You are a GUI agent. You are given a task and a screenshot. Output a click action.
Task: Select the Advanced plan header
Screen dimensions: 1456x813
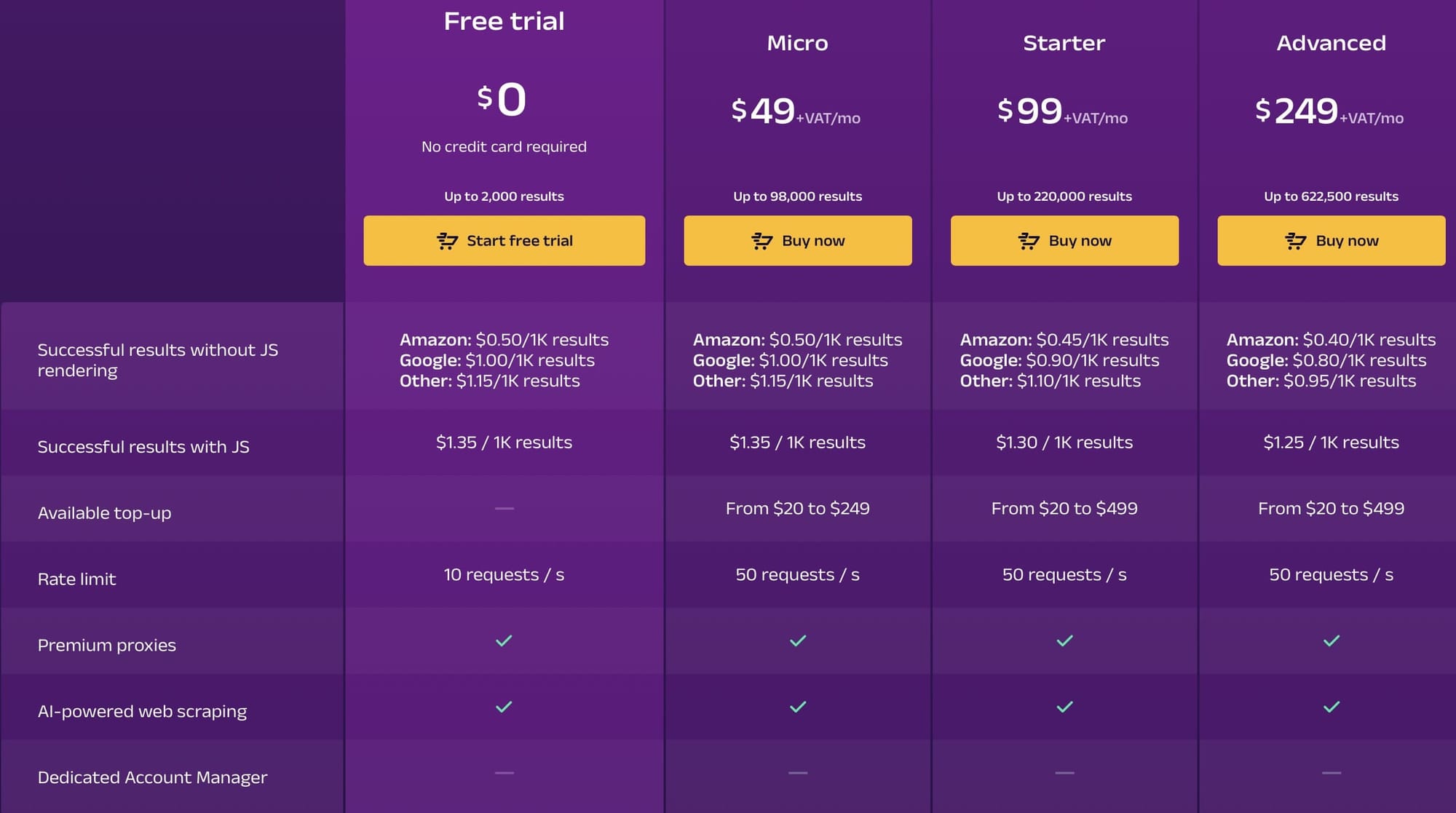pos(1330,43)
